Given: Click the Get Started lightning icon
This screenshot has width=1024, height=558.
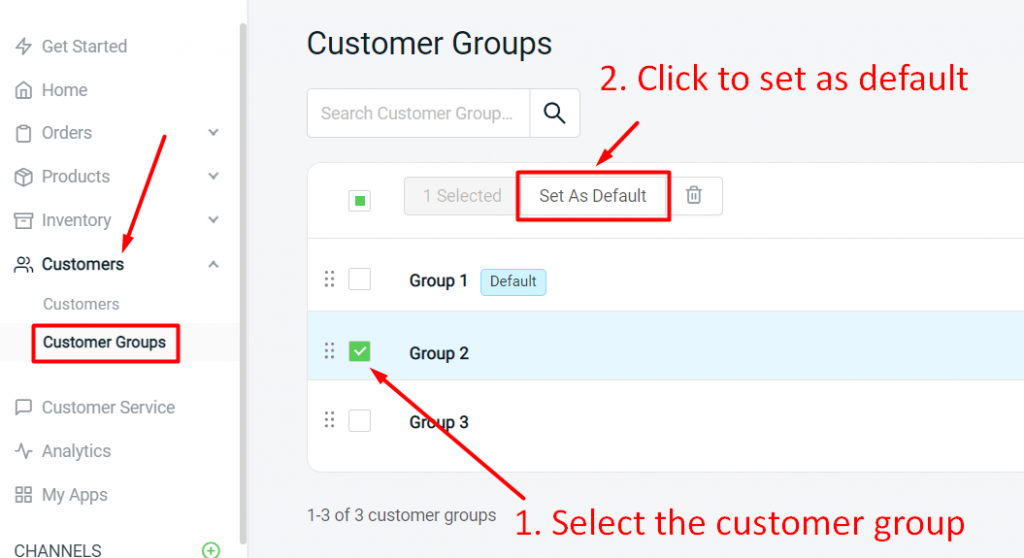Looking at the screenshot, I should point(23,47).
